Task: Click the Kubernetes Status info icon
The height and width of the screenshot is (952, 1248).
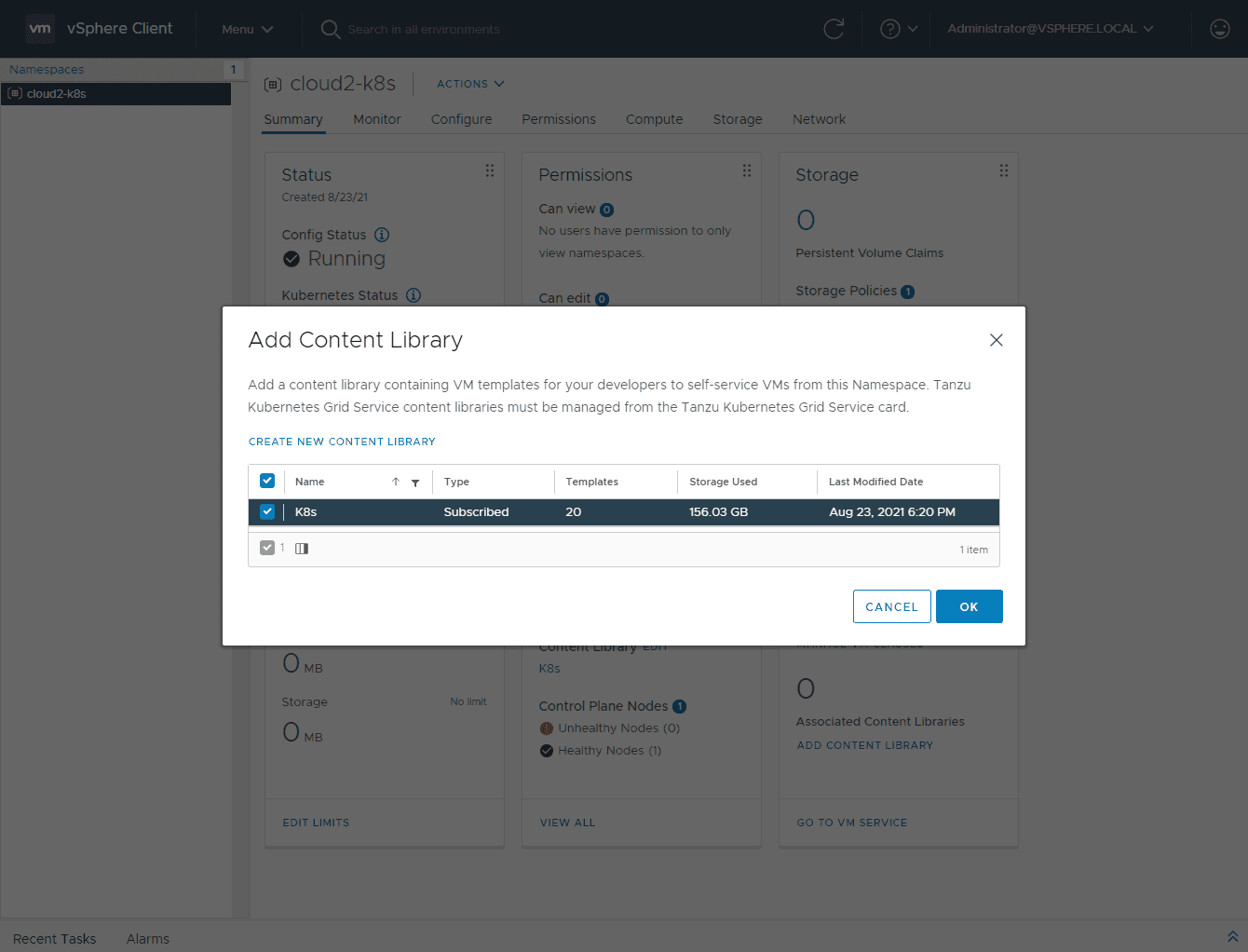Action: pyautogui.click(x=414, y=295)
